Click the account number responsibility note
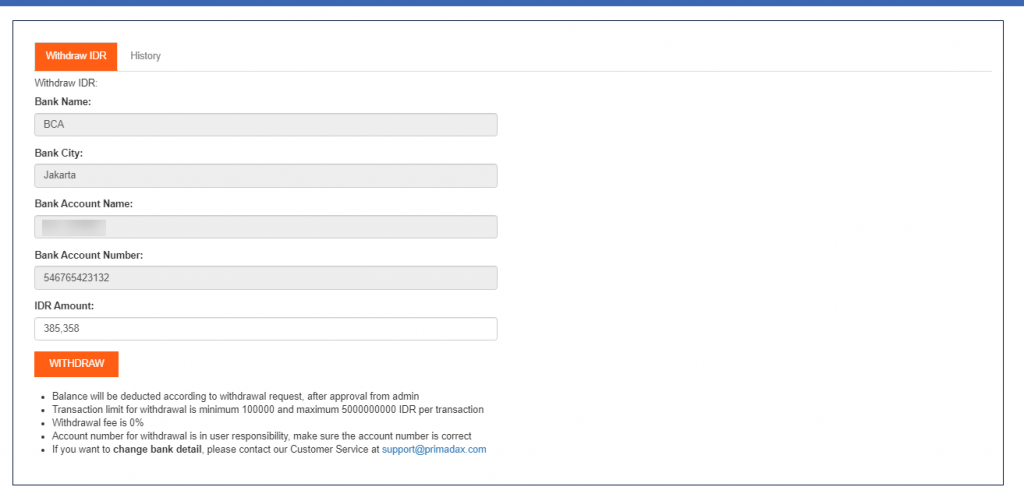This screenshot has height=501, width=1024. click(x=262, y=436)
